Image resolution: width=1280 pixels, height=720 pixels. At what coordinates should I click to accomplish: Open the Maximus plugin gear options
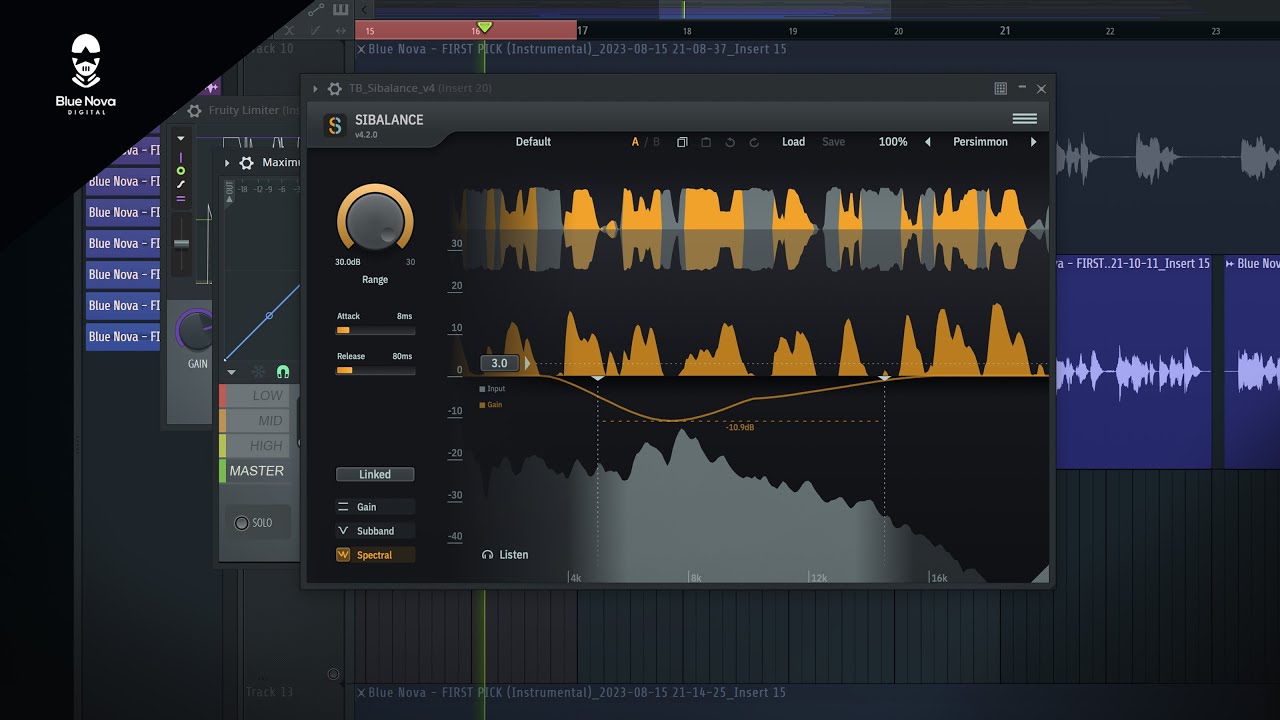(x=246, y=163)
